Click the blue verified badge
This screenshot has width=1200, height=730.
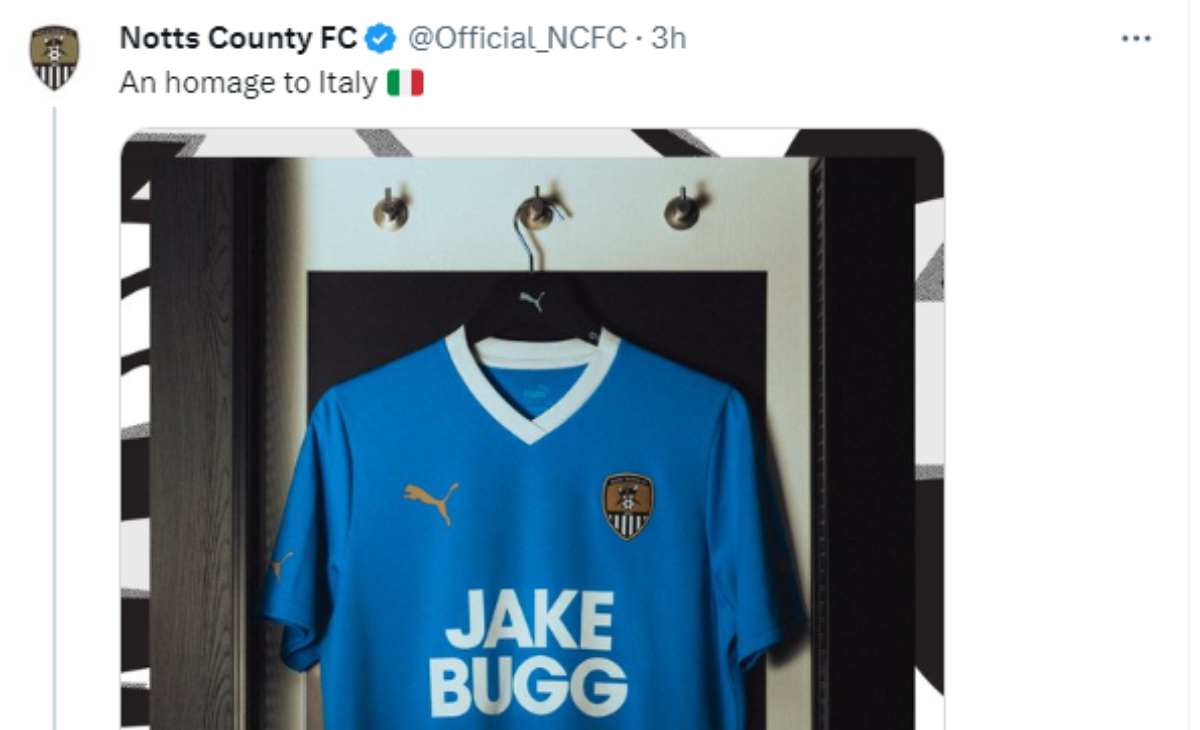click(x=379, y=39)
